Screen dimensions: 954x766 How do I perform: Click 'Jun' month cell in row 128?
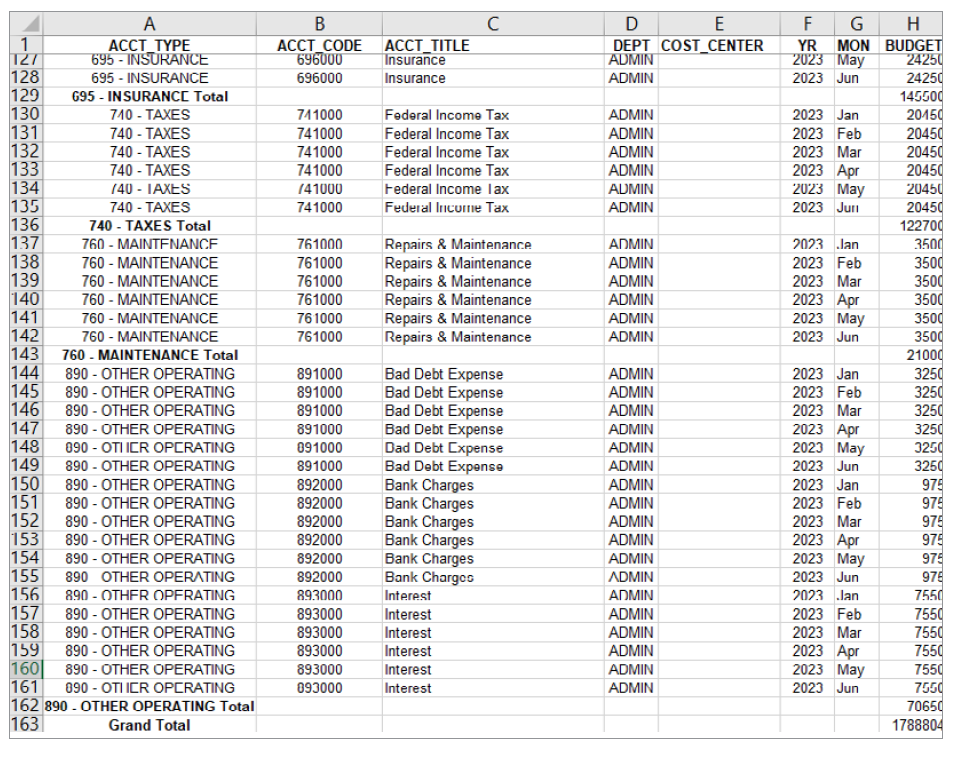click(x=857, y=78)
